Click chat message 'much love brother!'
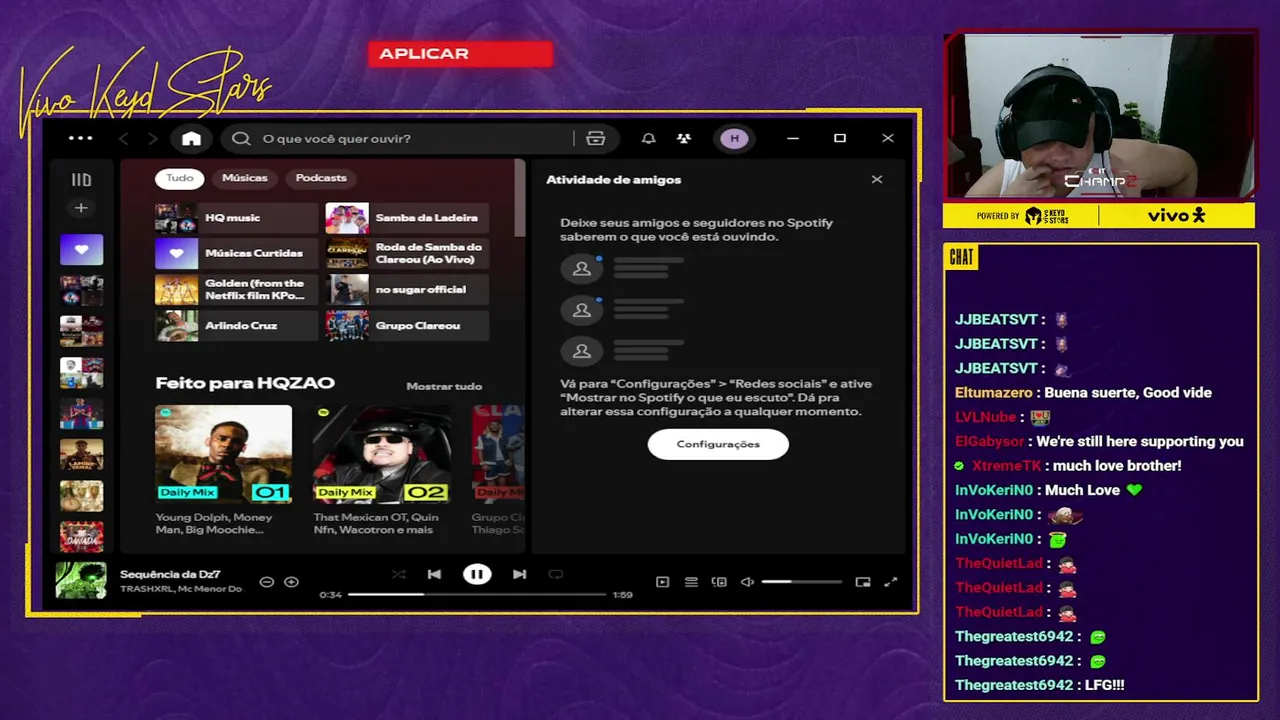 pos(1117,466)
